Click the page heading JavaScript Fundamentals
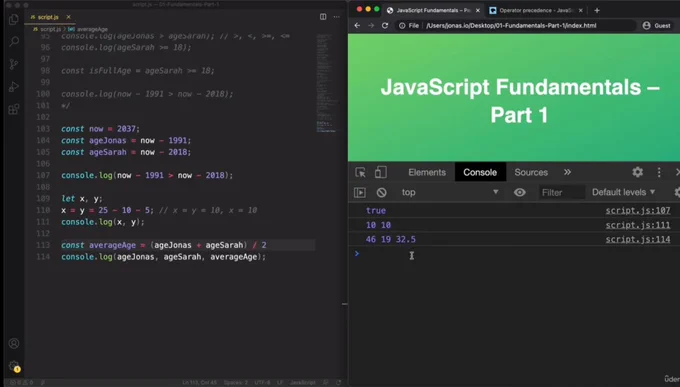The height and width of the screenshot is (387, 680). (x=520, y=101)
